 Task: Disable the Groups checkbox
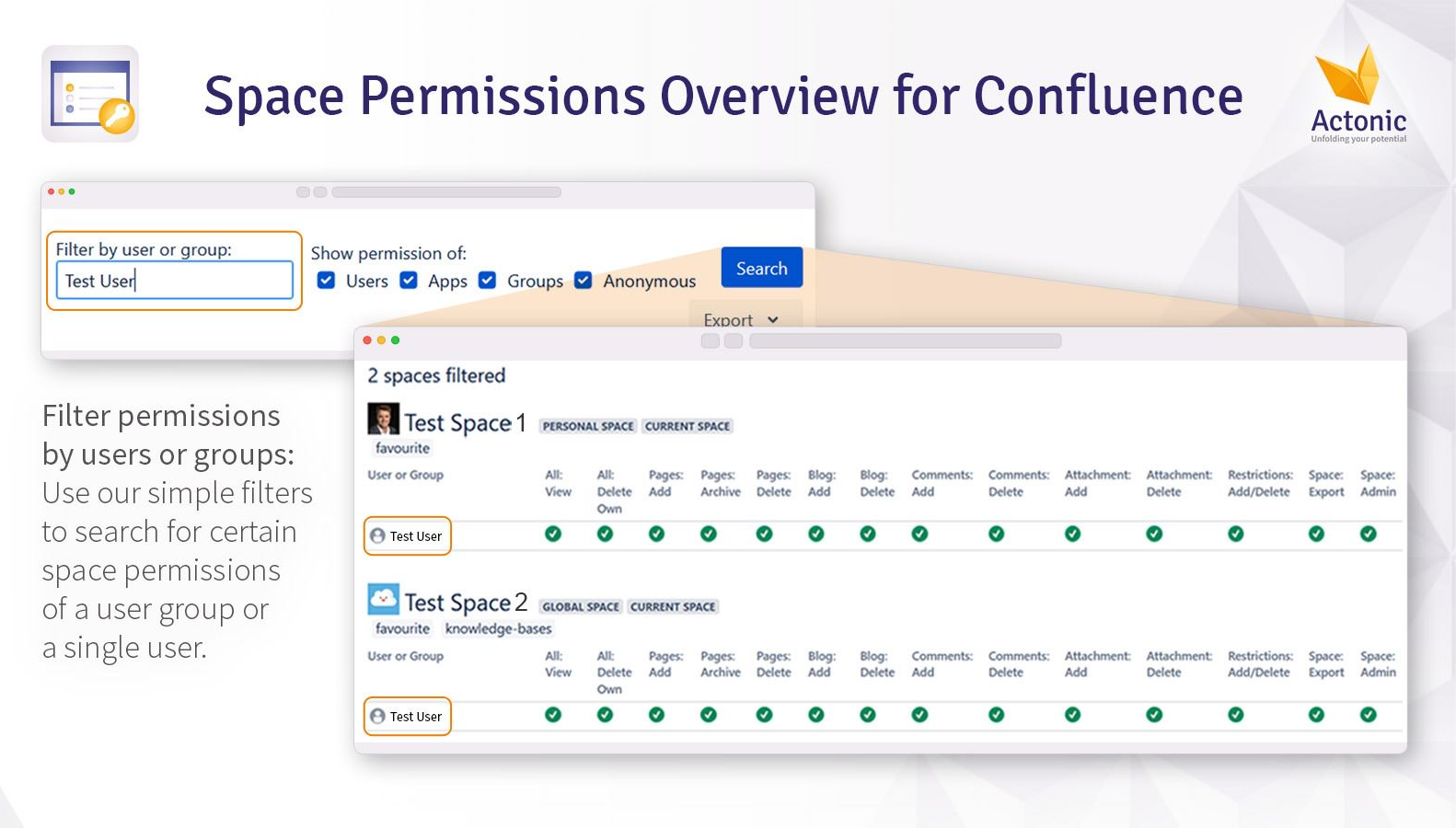point(488,280)
